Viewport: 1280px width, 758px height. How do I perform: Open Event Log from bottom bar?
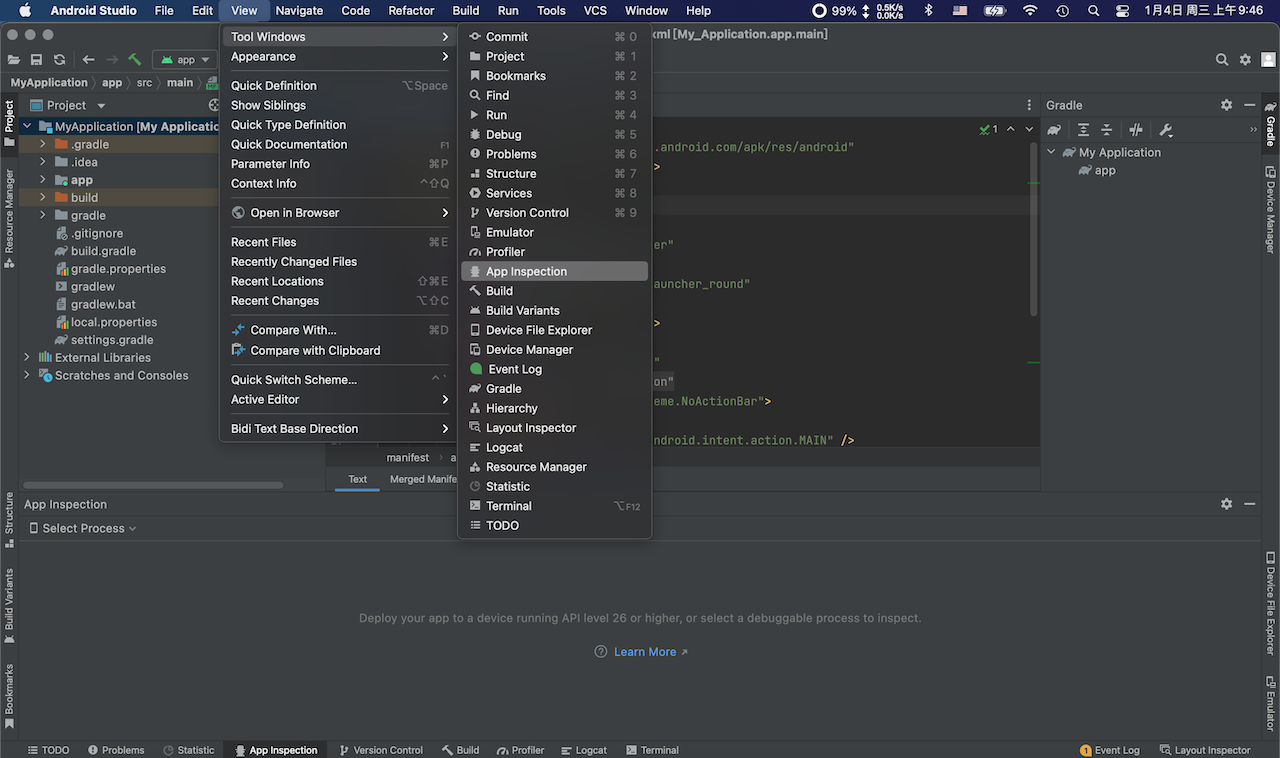pyautogui.click(x=1110, y=750)
